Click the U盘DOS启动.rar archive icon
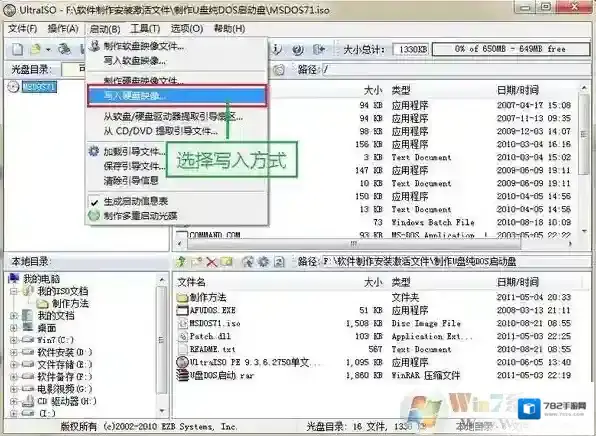The height and width of the screenshot is (436, 596). coord(183,375)
